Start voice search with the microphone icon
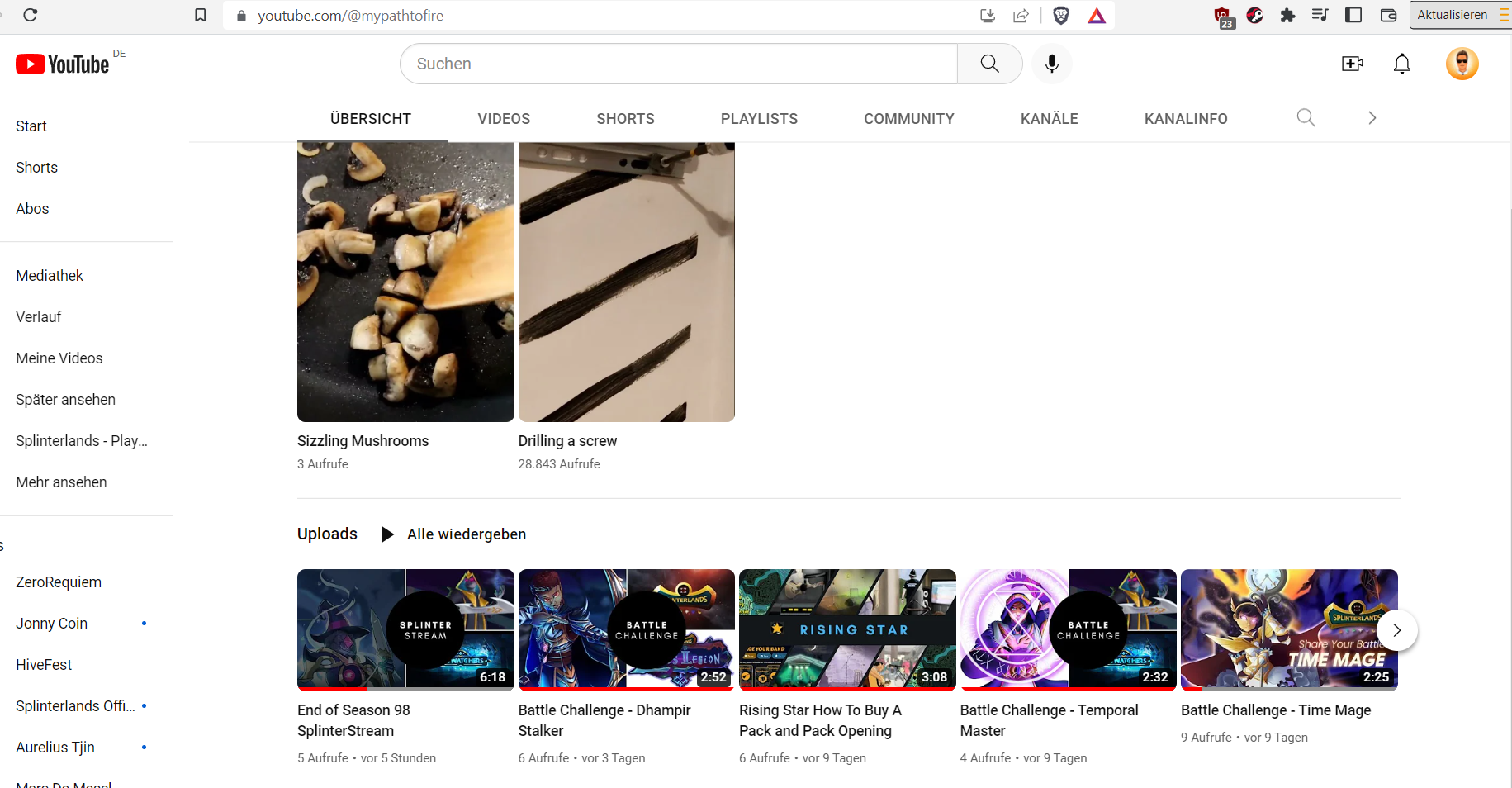This screenshot has height=788, width=1512. [x=1052, y=64]
